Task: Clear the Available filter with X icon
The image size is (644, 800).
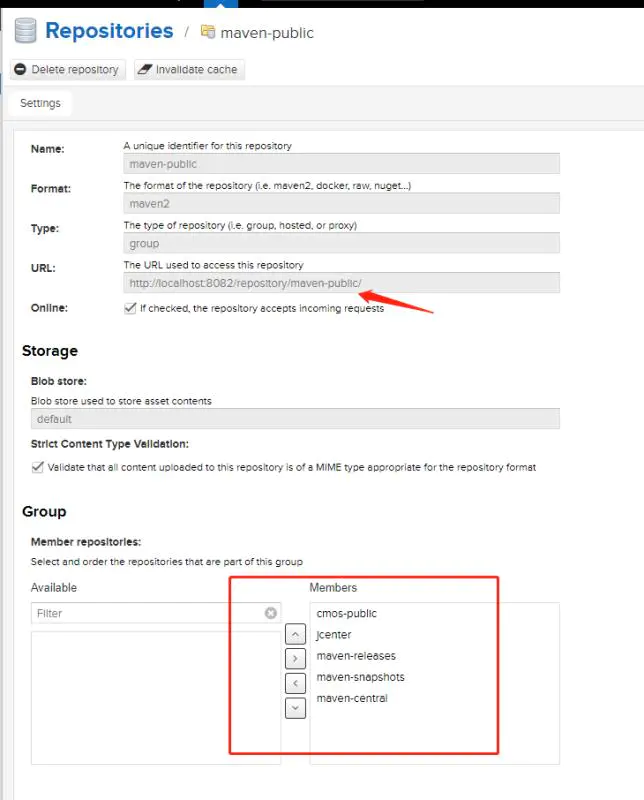Action: (x=270, y=613)
